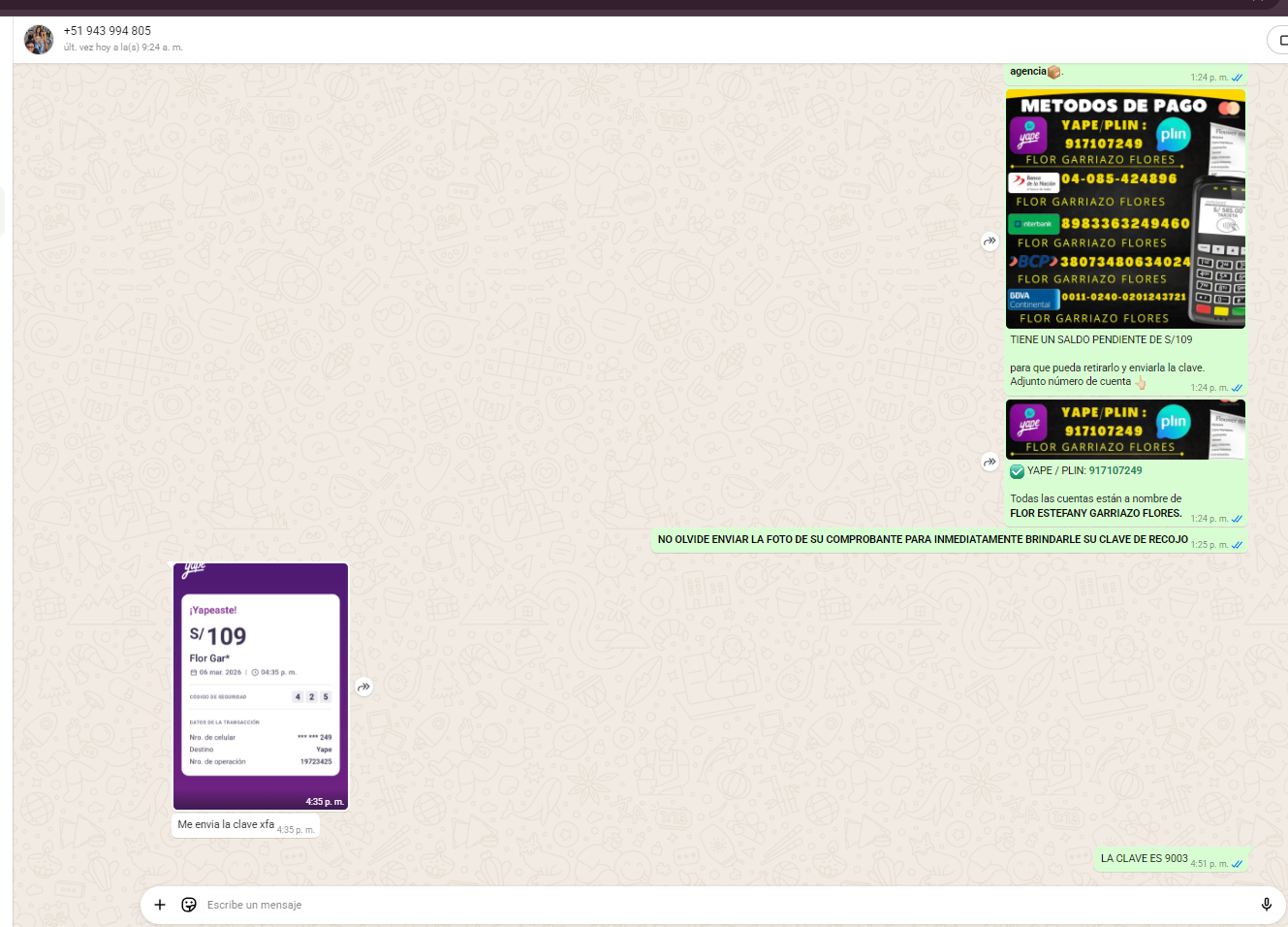The width and height of the screenshot is (1288, 927).
Task: Click the 'LA CLAVE ES 9003' message
Action: [x=1144, y=858]
